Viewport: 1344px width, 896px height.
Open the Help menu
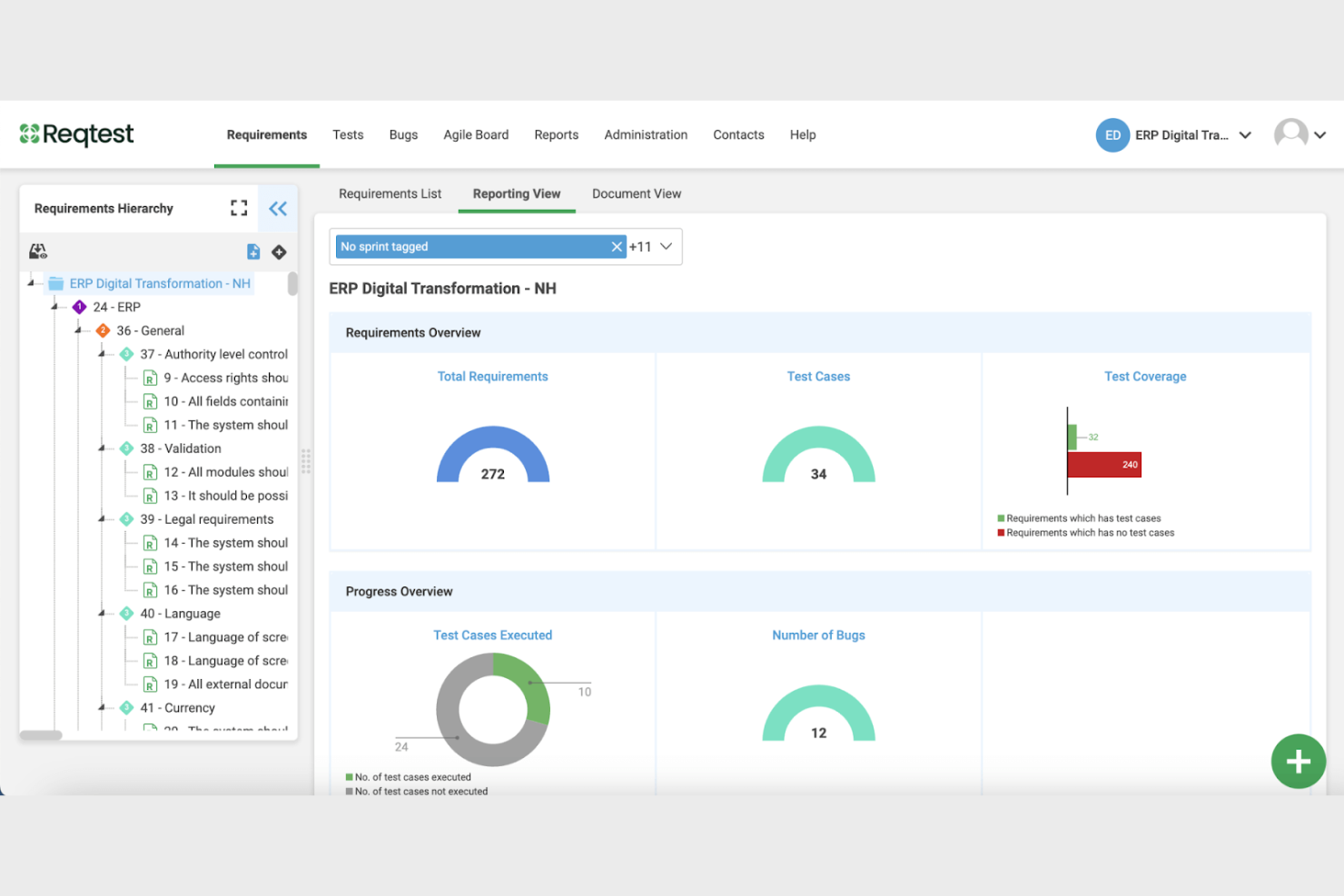coord(803,135)
